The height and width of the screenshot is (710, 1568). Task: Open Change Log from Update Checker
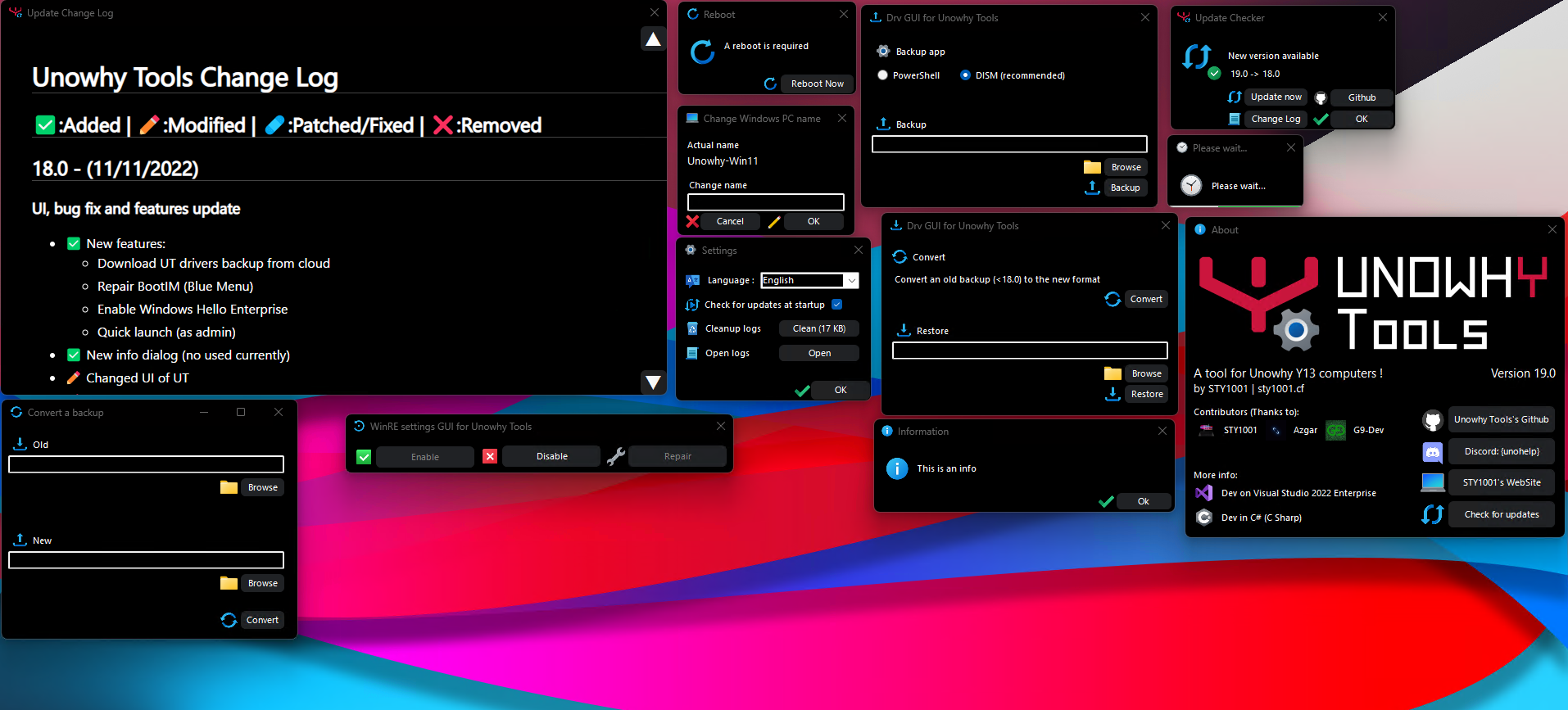click(x=1276, y=119)
